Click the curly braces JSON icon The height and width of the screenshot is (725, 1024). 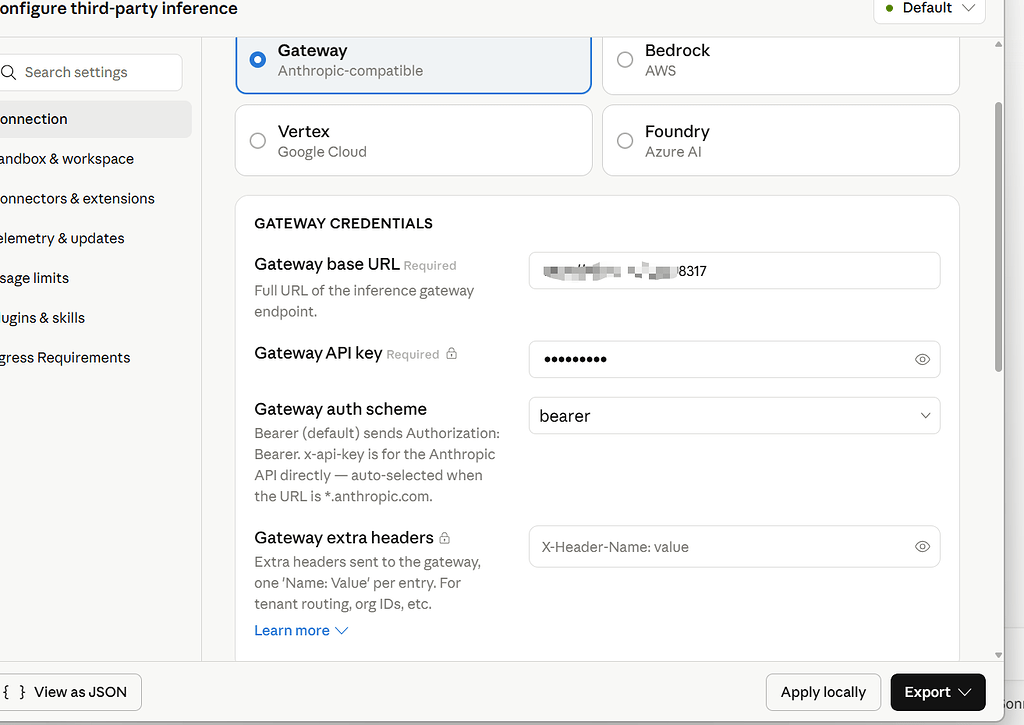coord(14,692)
